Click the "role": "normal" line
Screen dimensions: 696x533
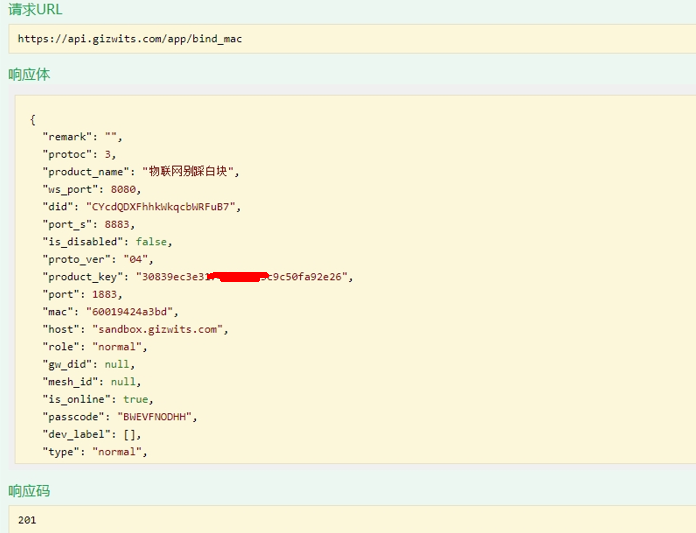click(x=95, y=347)
